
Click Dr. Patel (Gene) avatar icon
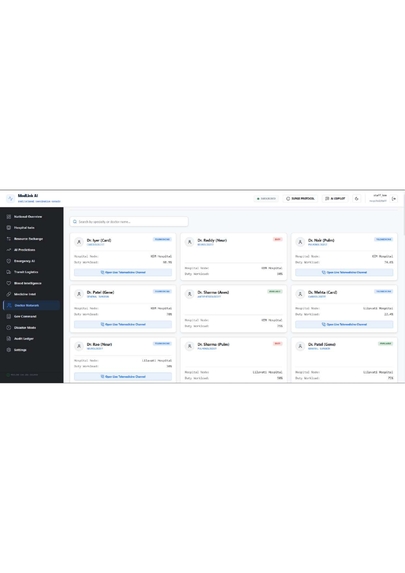(79, 294)
